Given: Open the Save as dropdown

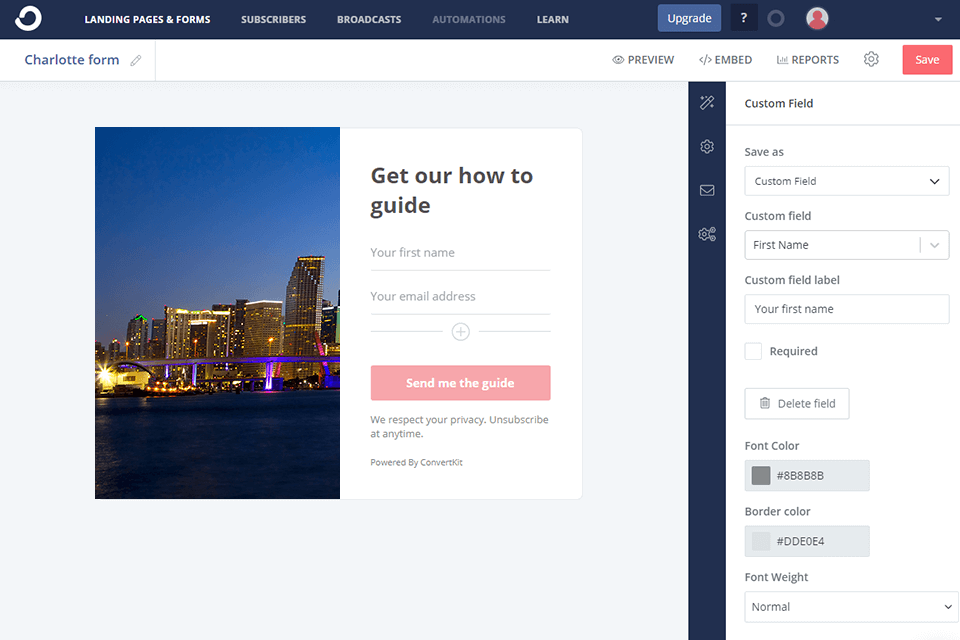Looking at the screenshot, I should point(846,181).
